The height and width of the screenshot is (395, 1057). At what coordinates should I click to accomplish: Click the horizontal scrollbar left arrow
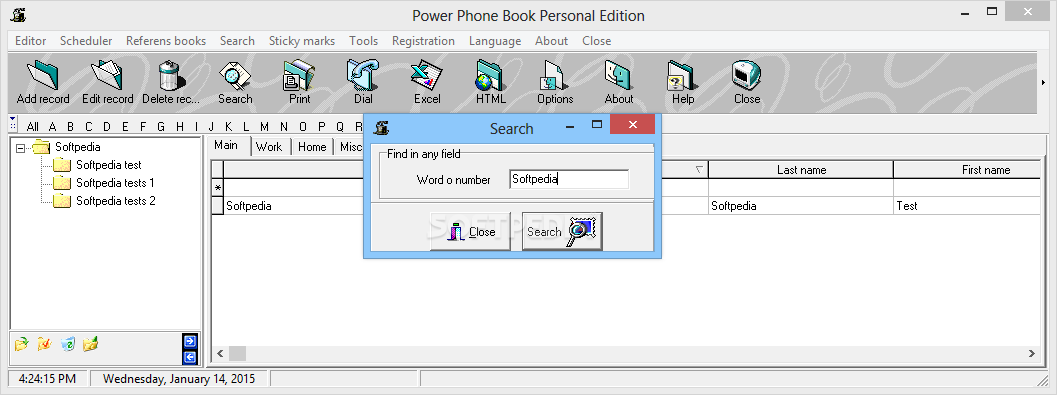tap(220, 353)
